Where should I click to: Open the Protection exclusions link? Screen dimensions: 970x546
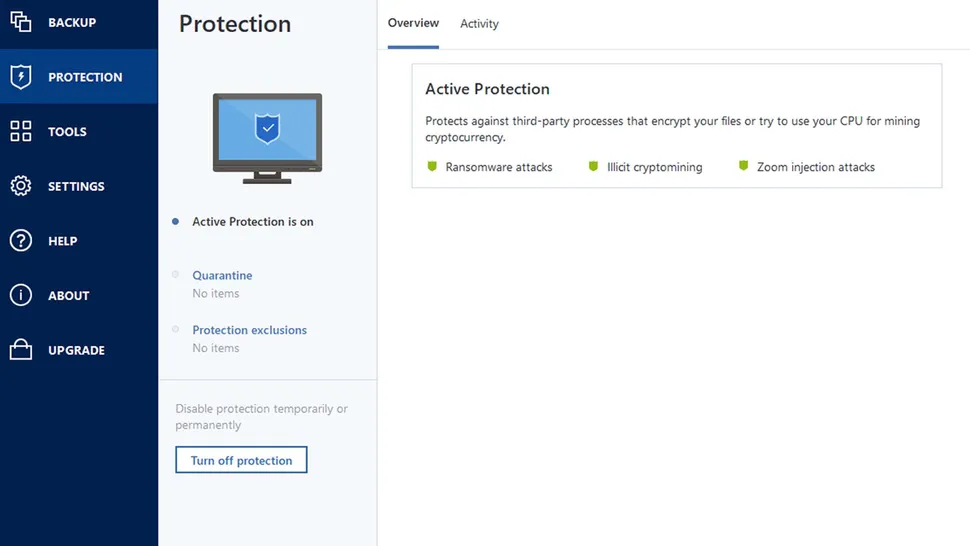tap(249, 330)
